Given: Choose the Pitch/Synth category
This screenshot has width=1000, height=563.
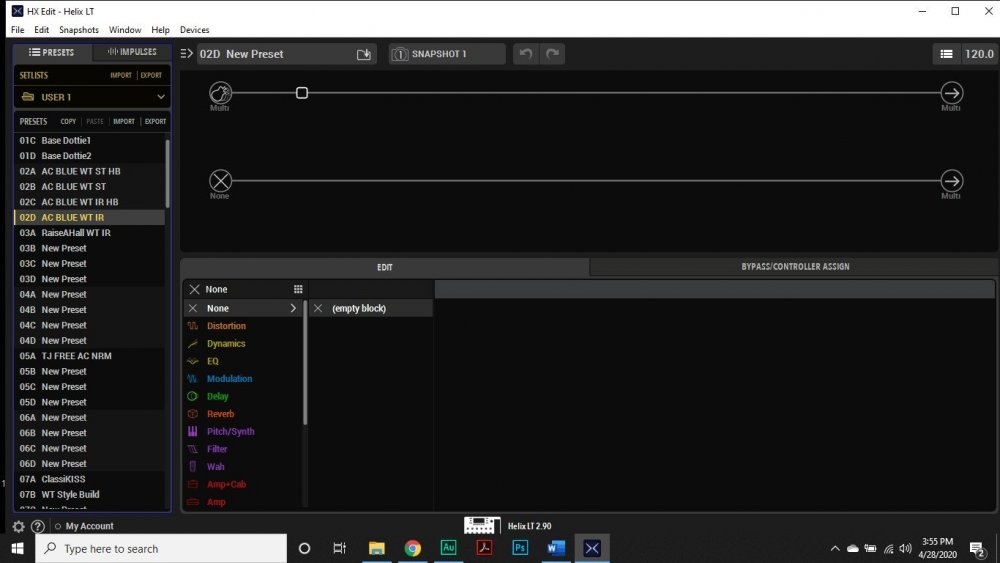Looking at the screenshot, I should click(x=244, y=432).
